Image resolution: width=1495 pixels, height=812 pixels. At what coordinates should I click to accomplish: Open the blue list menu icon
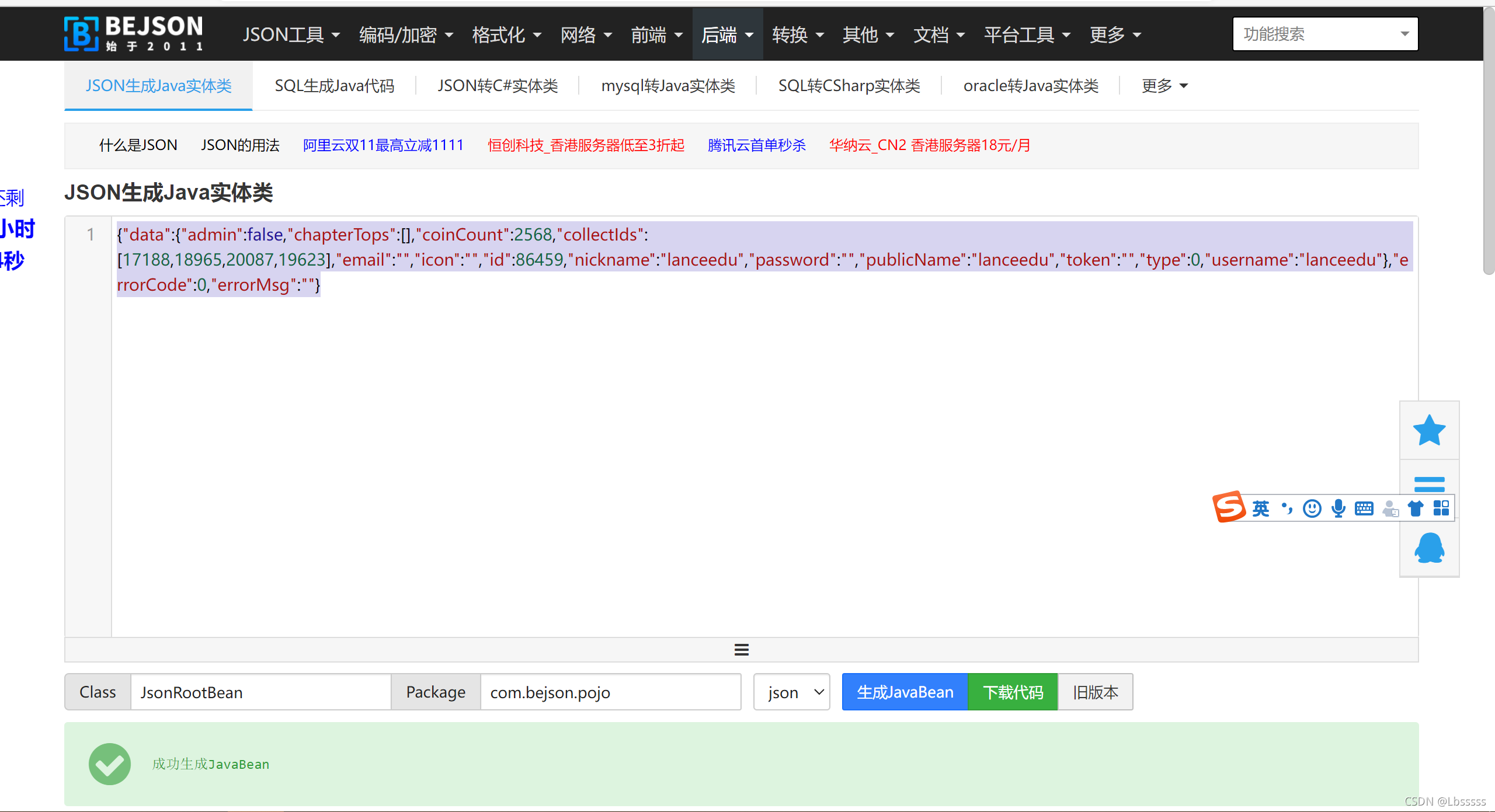1429,485
